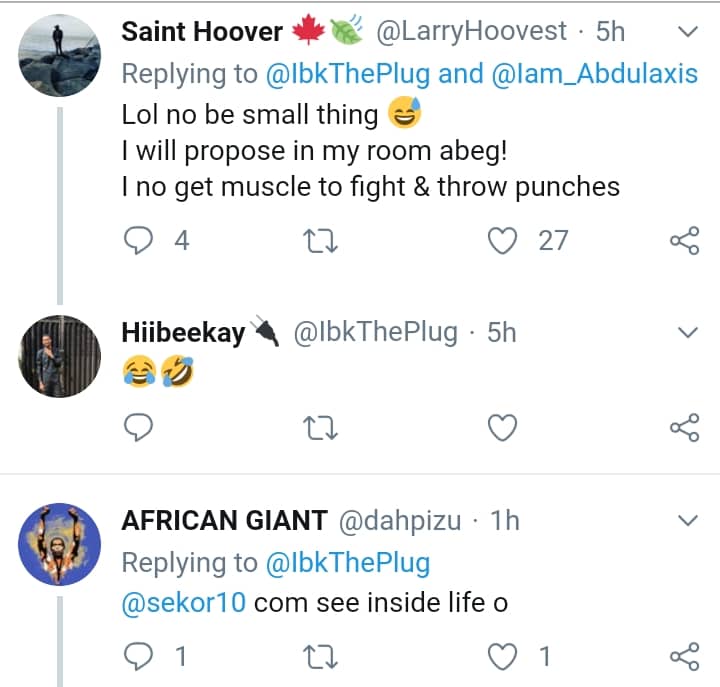View Saint Hoover's profile picture
The image size is (720, 687).
pos(60,56)
